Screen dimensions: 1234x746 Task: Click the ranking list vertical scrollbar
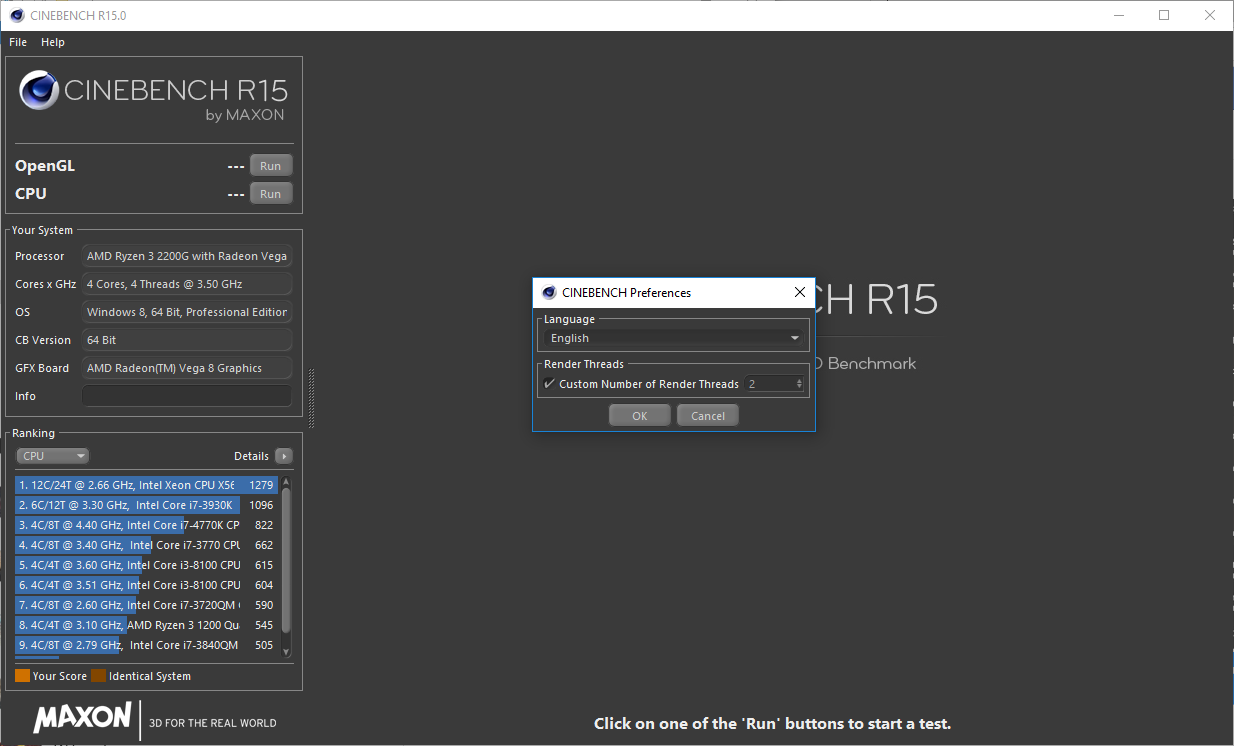pos(287,560)
